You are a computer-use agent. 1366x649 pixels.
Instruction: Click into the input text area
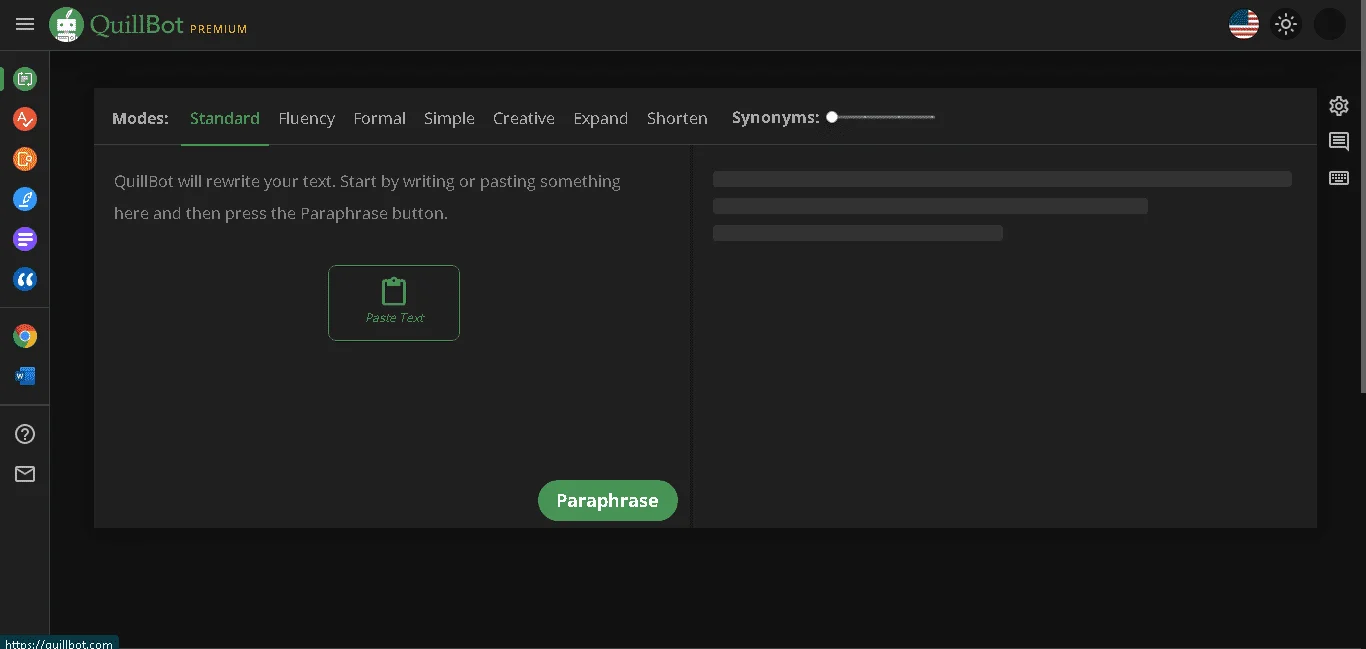coord(392,312)
